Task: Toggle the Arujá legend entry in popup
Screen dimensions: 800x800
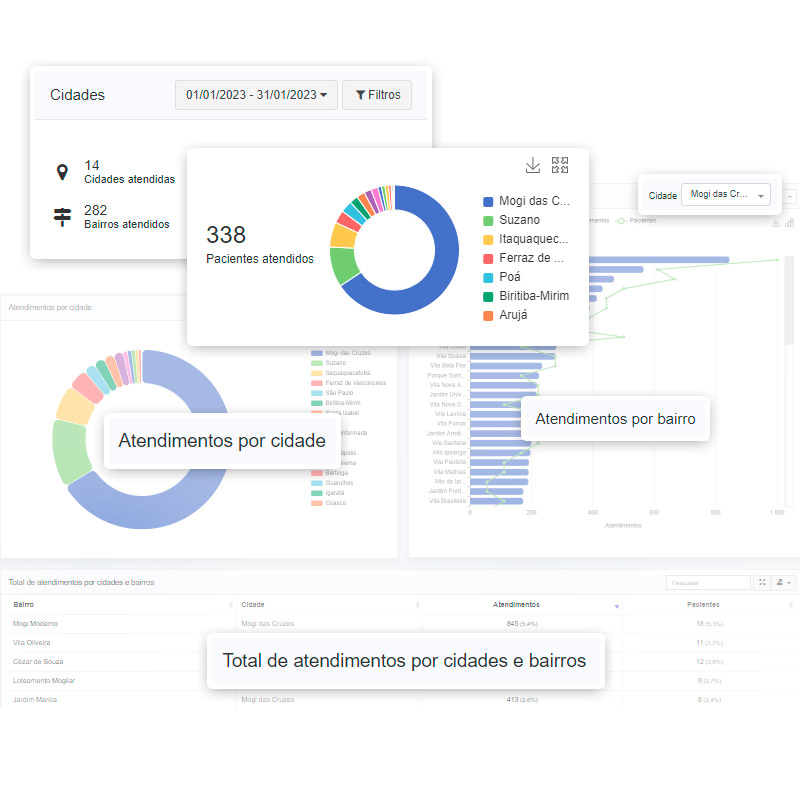Action: (x=505, y=315)
